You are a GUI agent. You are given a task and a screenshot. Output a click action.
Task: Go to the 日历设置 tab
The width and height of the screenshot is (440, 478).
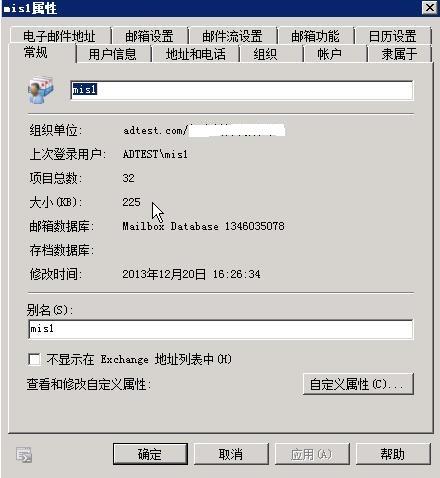coord(392,35)
